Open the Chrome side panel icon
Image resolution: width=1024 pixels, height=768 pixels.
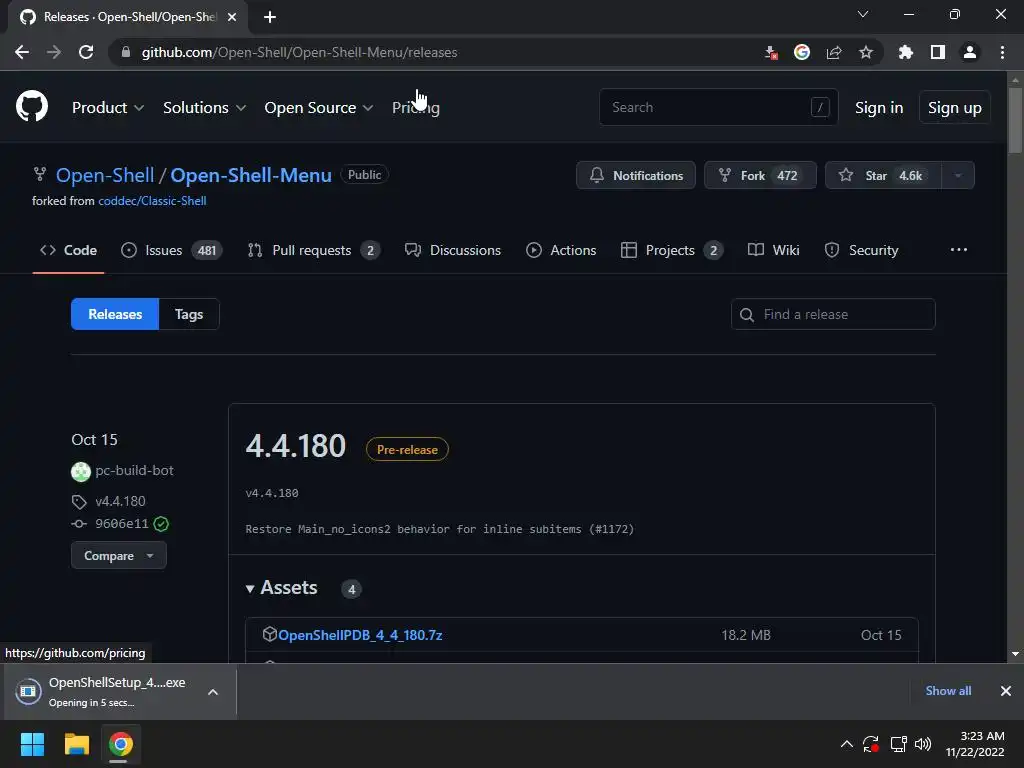(x=938, y=52)
